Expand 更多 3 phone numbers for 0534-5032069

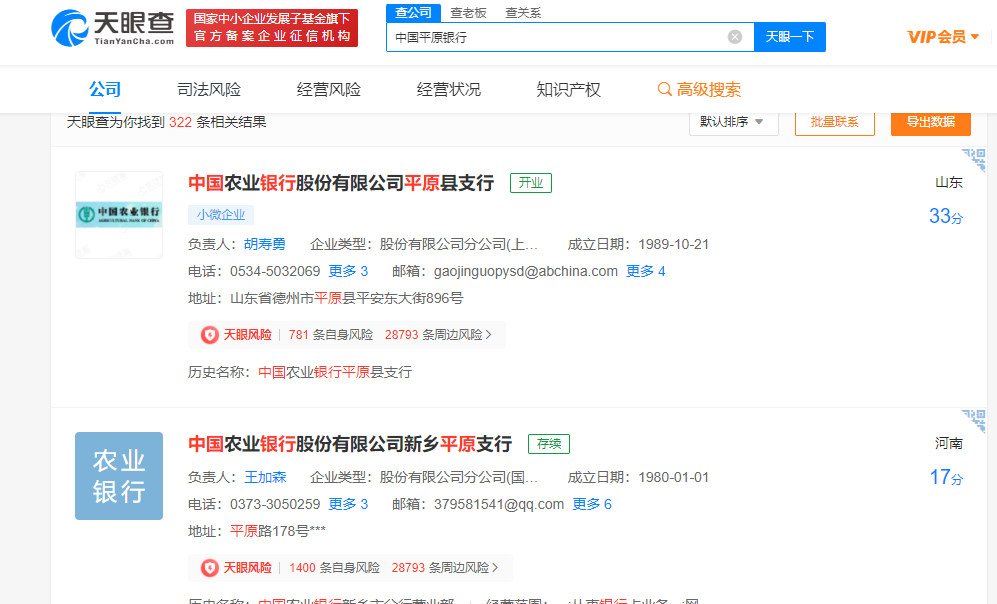[348, 271]
